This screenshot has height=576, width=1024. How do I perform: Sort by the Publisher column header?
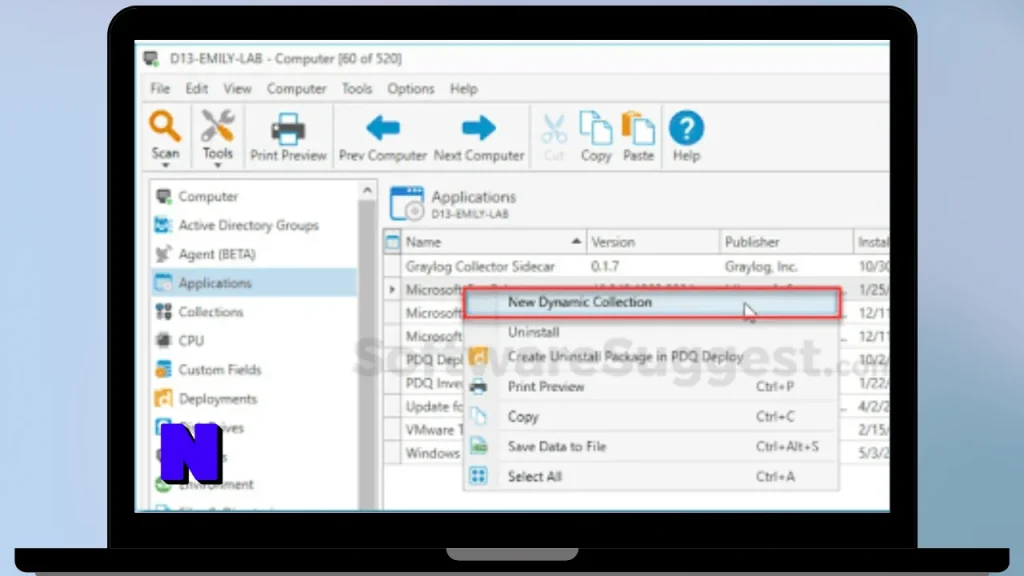tap(786, 242)
